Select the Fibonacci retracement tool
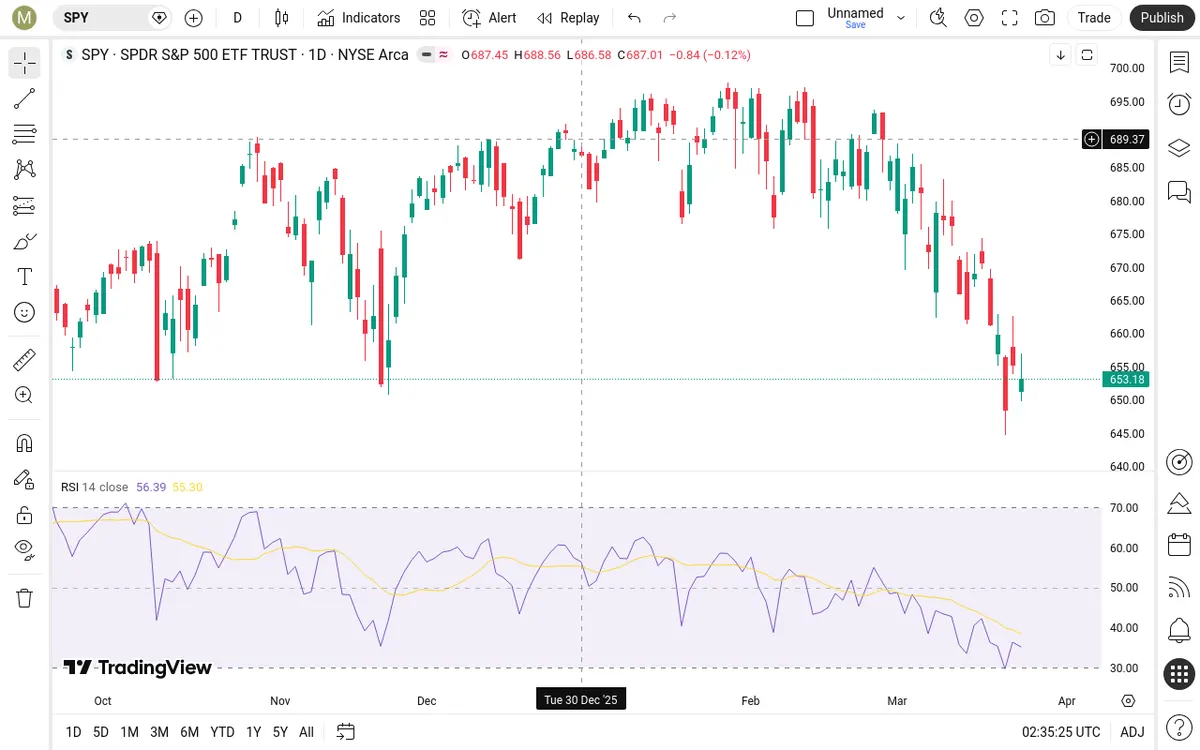1200x750 pixels. click(25, 134)
